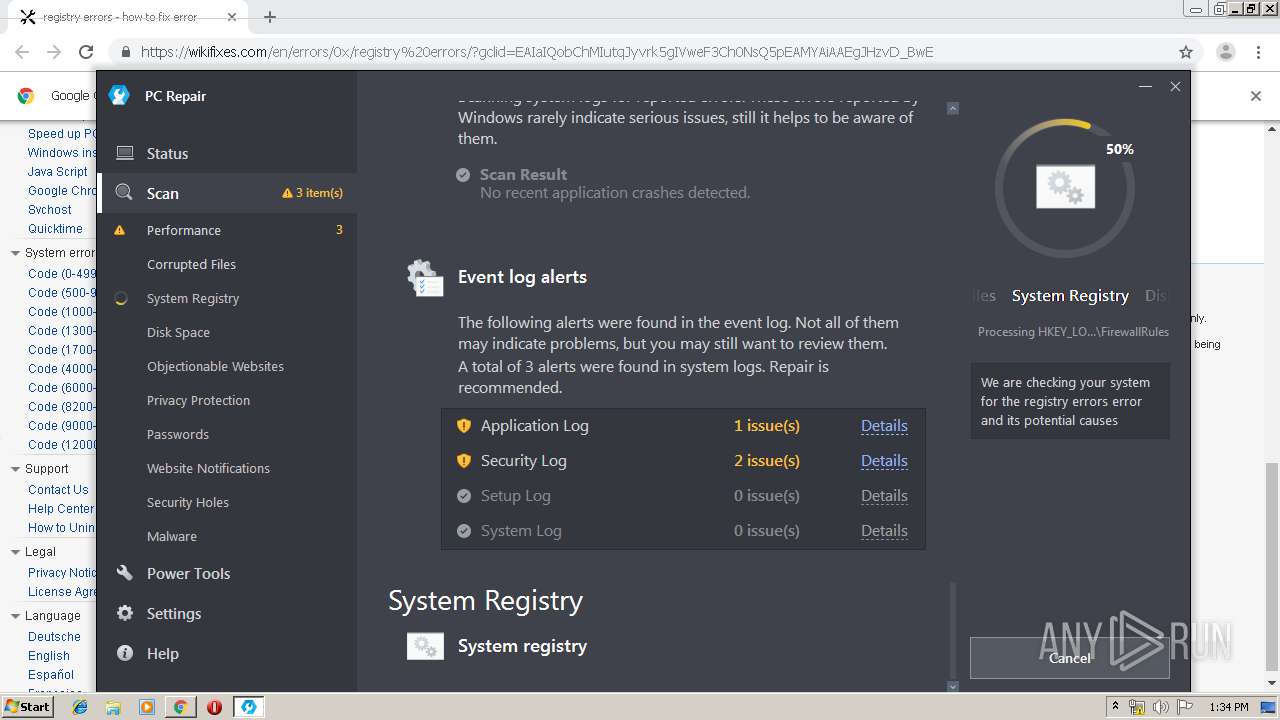Image resolution: width=1280 pixels, height=720 pixels.
Task: Click the "1 issue(s)" Application Log count
Action: pyautogui.click(x=767, y=426)
